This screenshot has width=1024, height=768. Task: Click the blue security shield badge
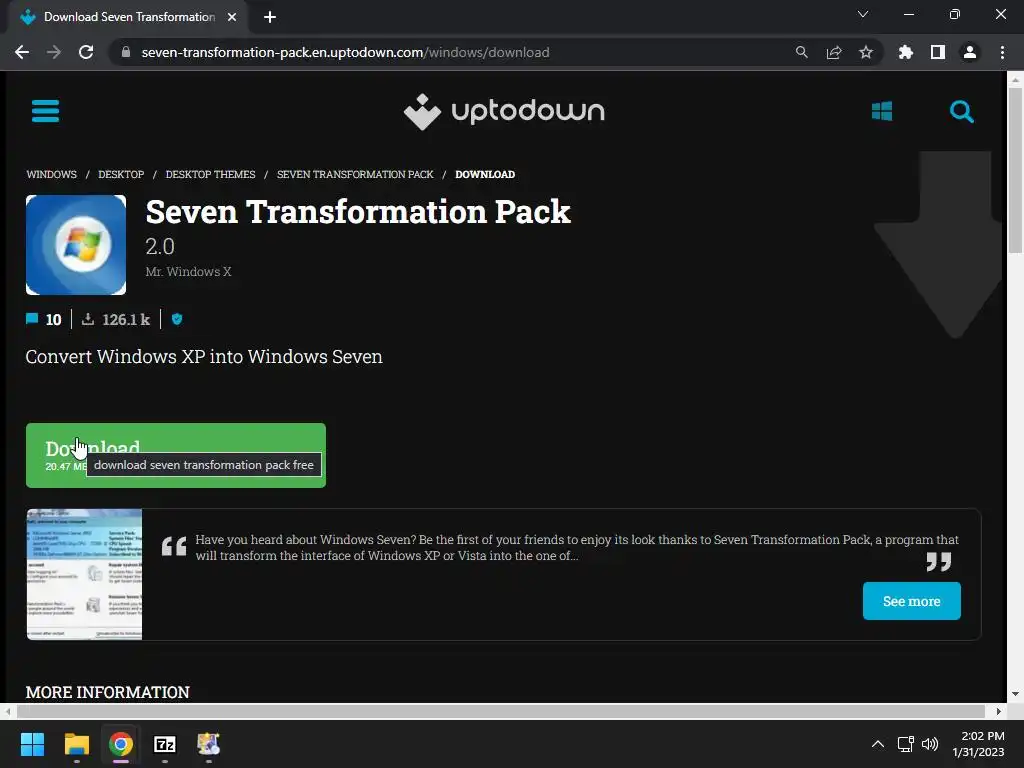pyautogui.click(x=177, y=319)
